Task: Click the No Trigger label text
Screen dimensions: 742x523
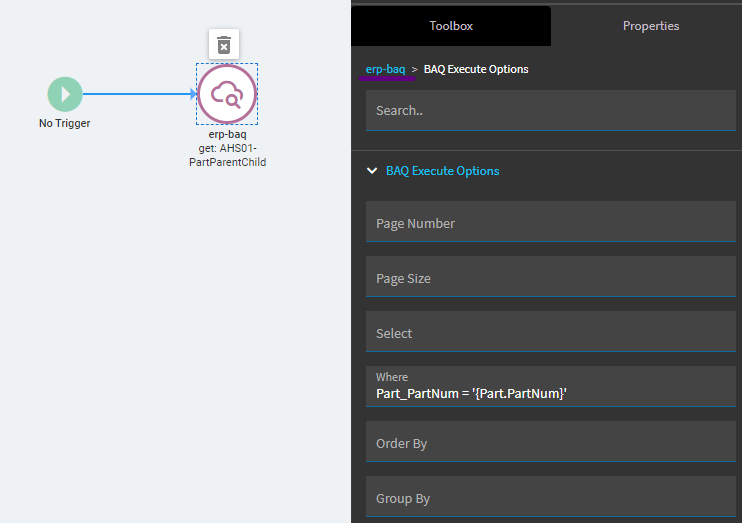Action: (65, 123)
